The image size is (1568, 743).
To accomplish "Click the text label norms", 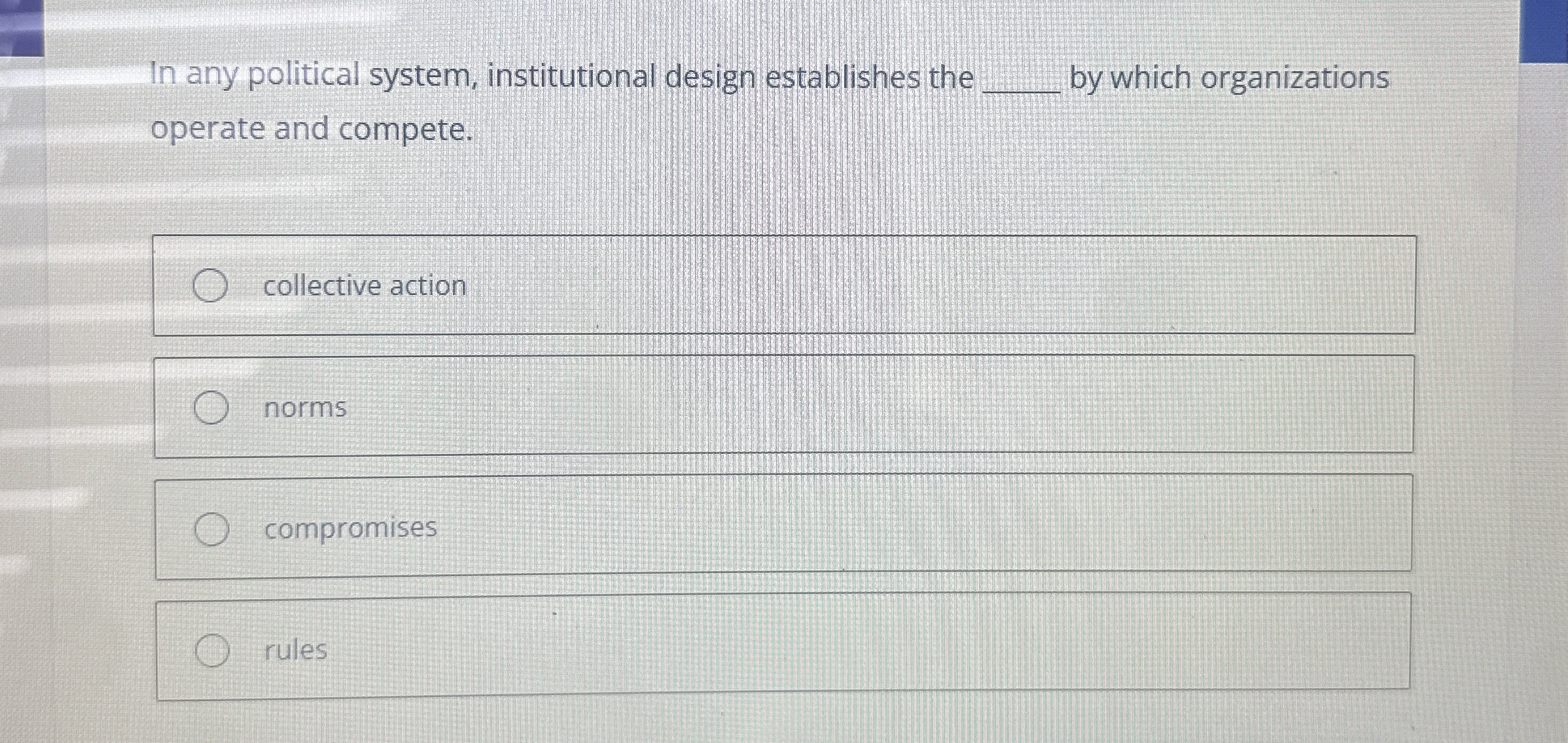I will click(x=304, y=407).
